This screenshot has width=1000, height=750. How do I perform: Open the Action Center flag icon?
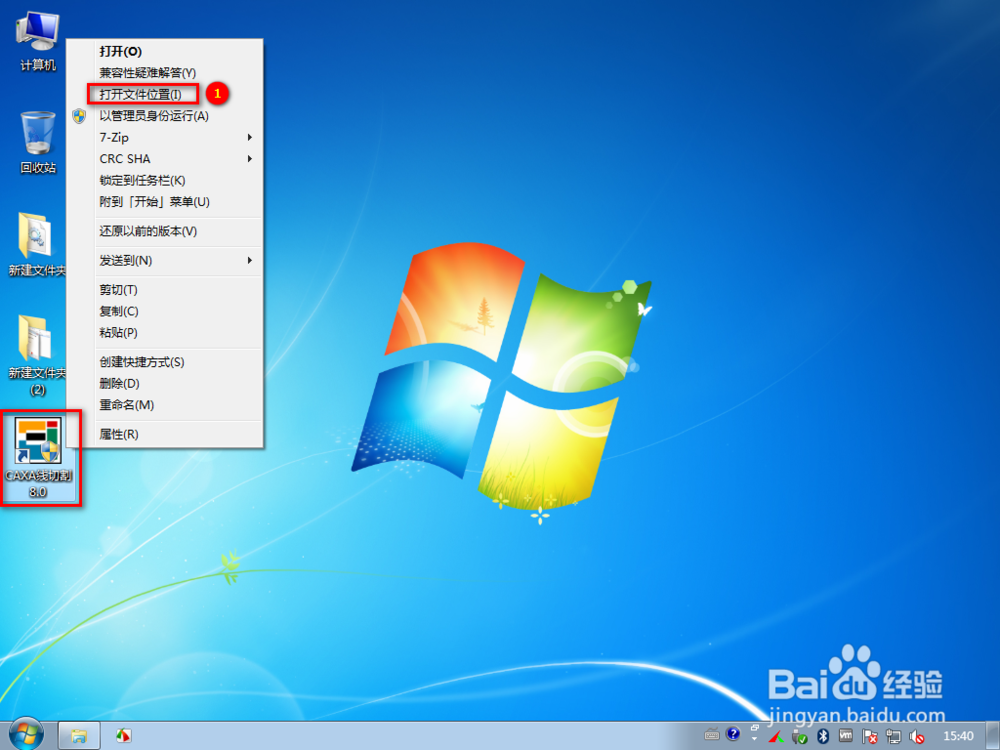(x=869, y=737)
